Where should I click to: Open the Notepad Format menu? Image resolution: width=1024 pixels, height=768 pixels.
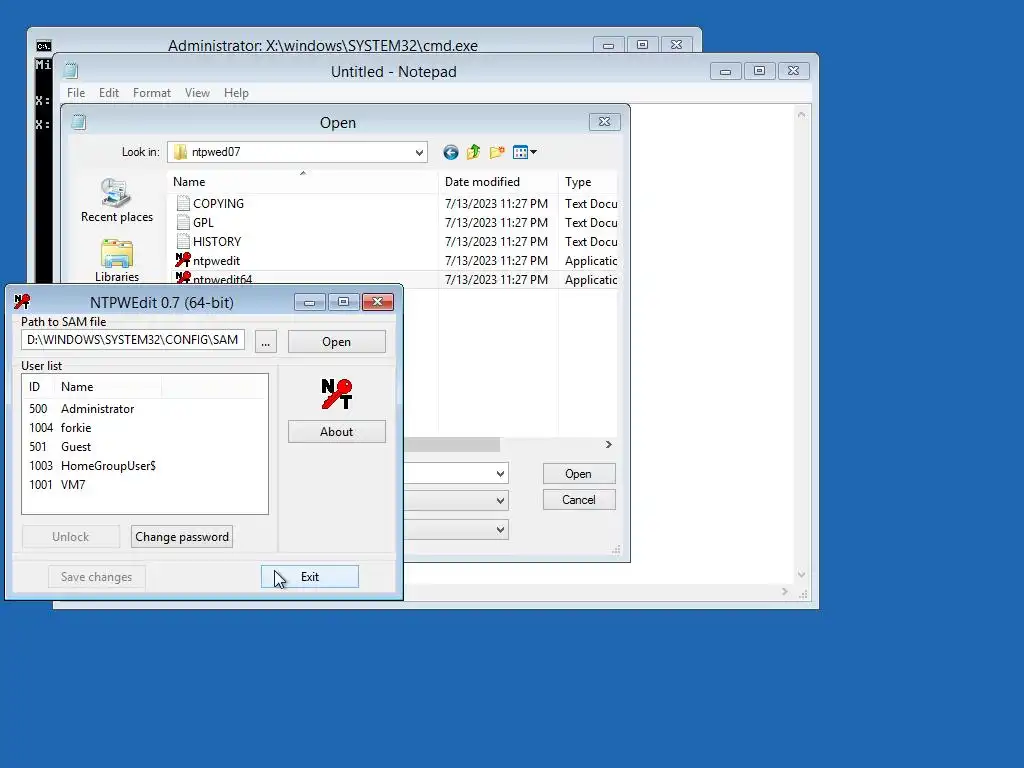tap(152, 93)
